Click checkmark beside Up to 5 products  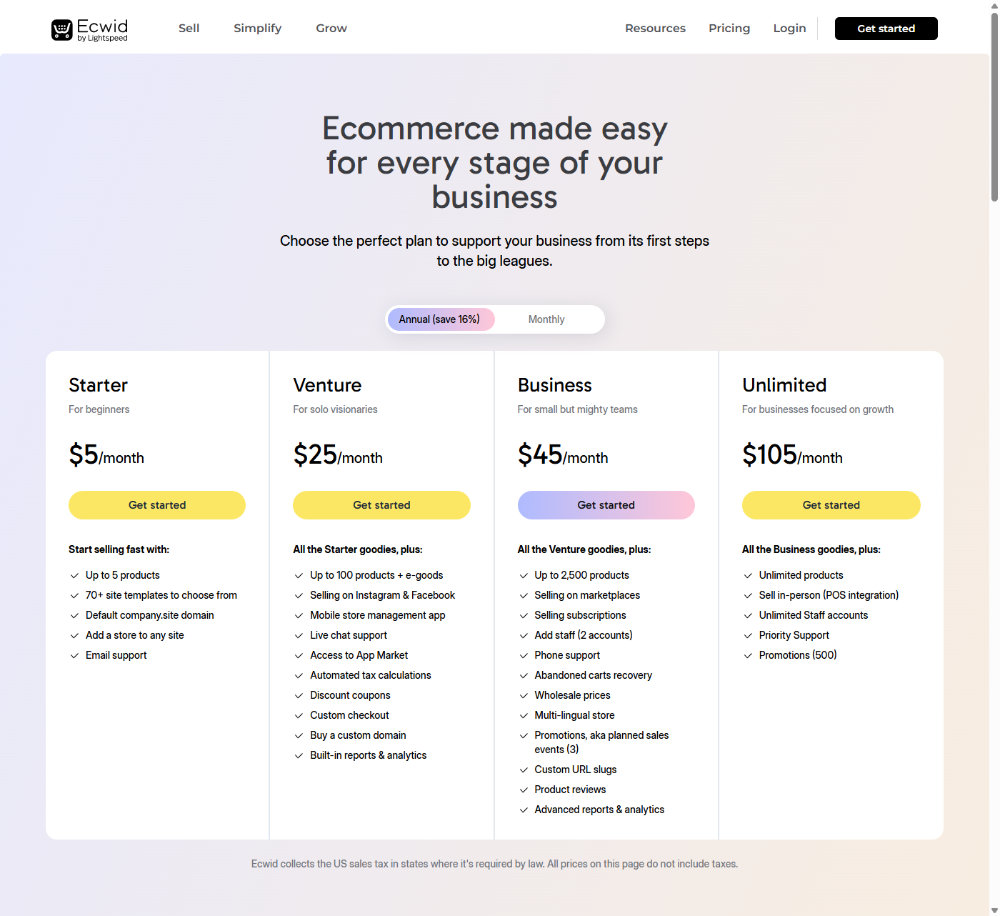pyautogui.click(x=74, y=576)
